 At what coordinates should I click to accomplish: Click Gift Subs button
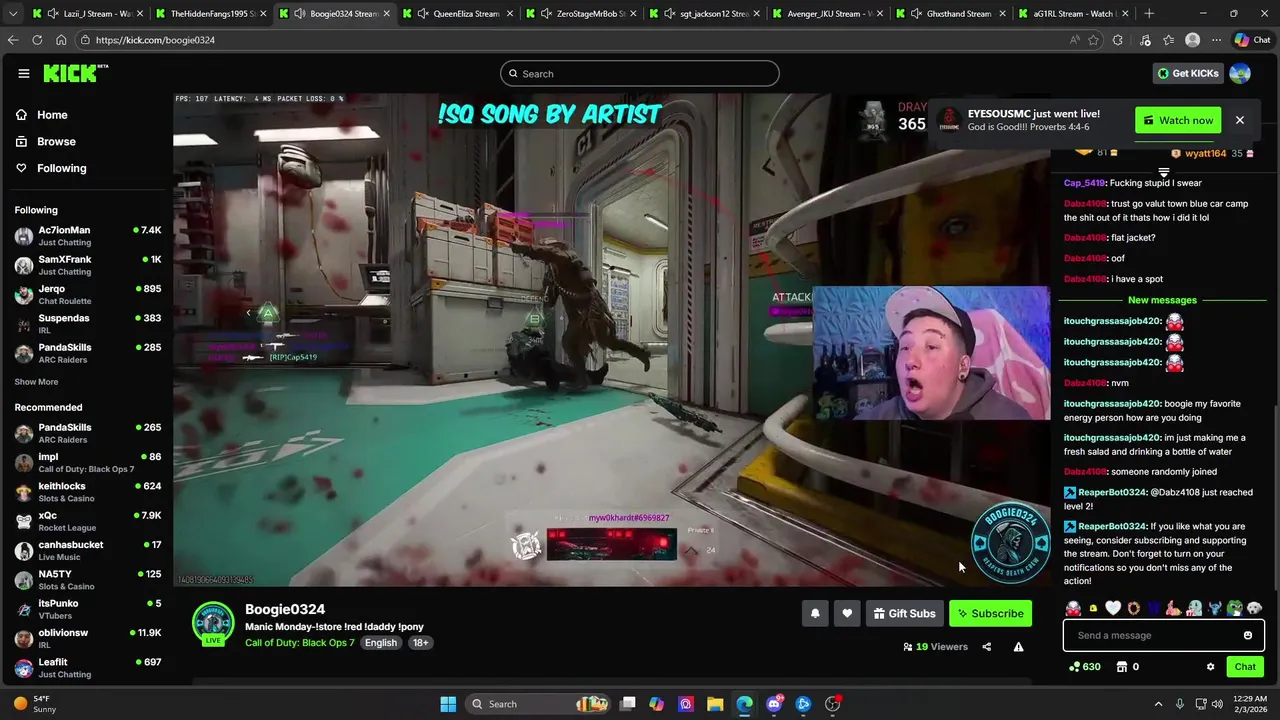pos(904,613)
